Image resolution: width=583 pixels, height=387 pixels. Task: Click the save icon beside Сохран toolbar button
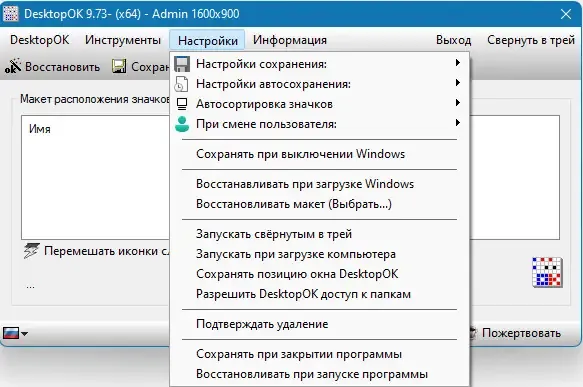119,66
